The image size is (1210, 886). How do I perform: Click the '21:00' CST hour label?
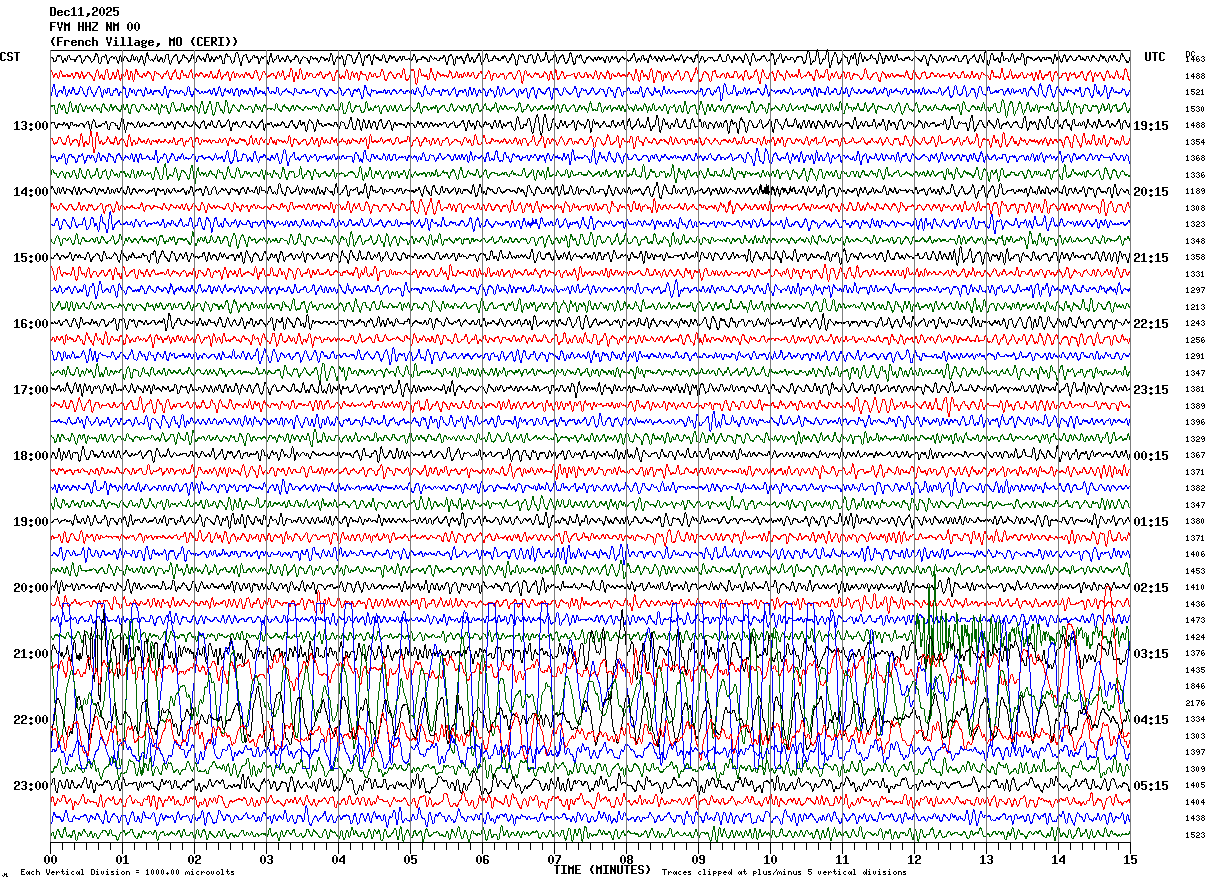click(x=31, y=654)
